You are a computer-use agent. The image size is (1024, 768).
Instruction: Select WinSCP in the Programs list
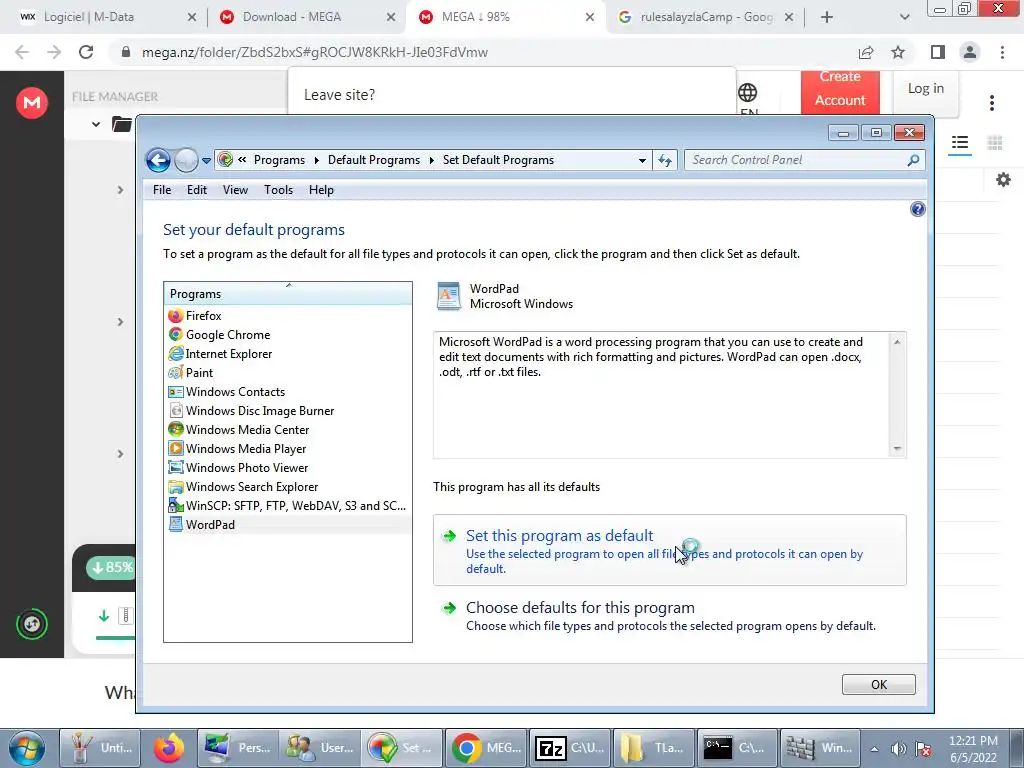tap(287, 505)
